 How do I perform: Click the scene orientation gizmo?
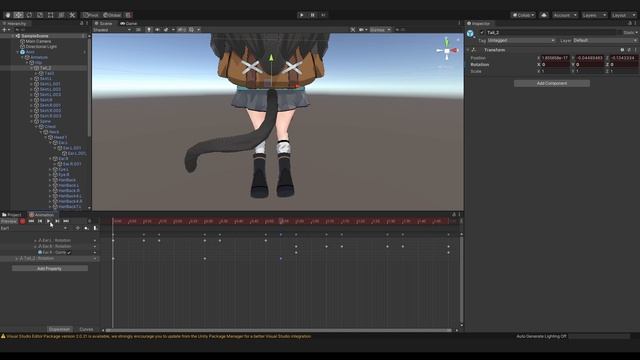click(447, 51)
